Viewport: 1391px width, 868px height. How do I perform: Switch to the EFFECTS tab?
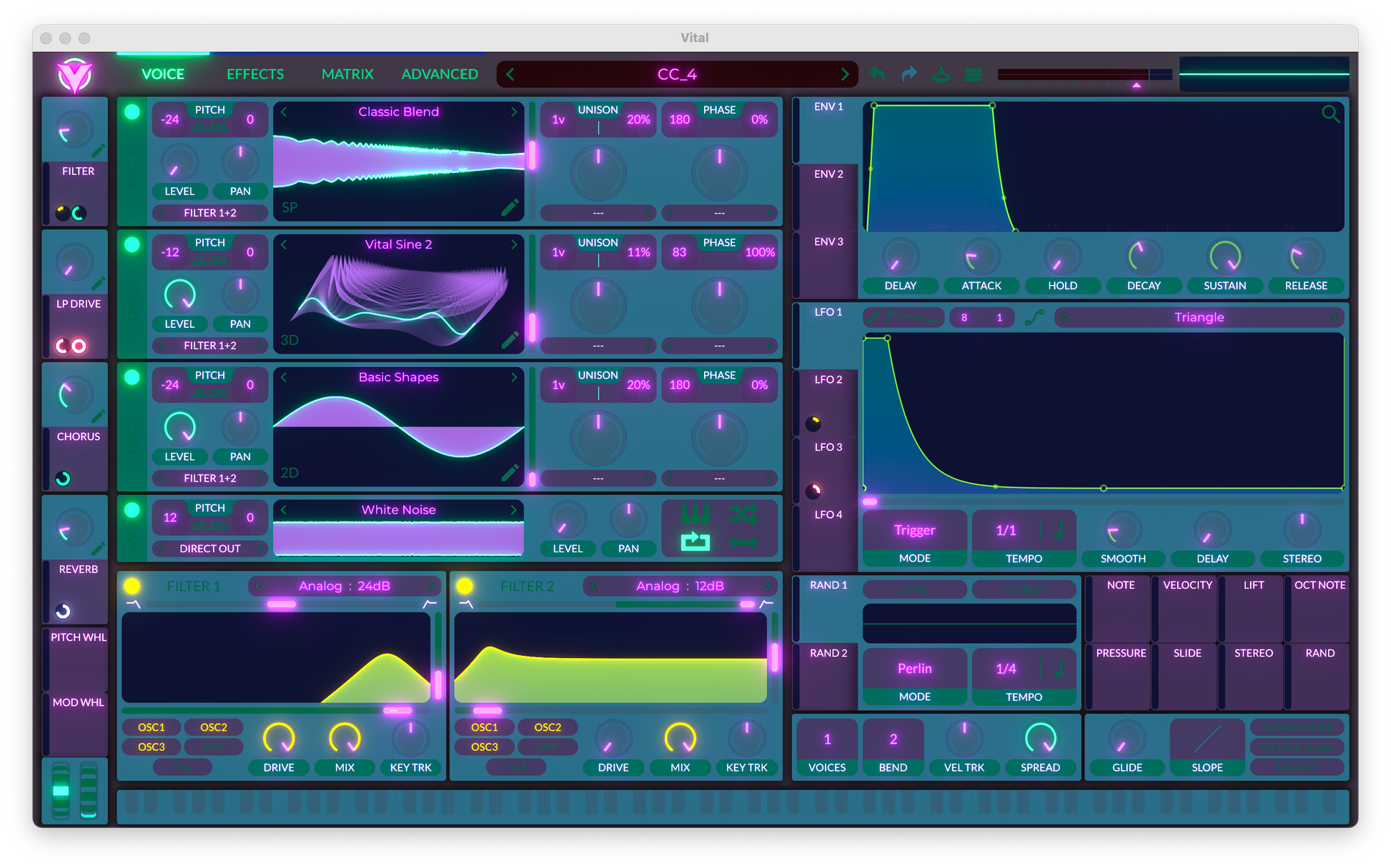click(x=255, y=74)
